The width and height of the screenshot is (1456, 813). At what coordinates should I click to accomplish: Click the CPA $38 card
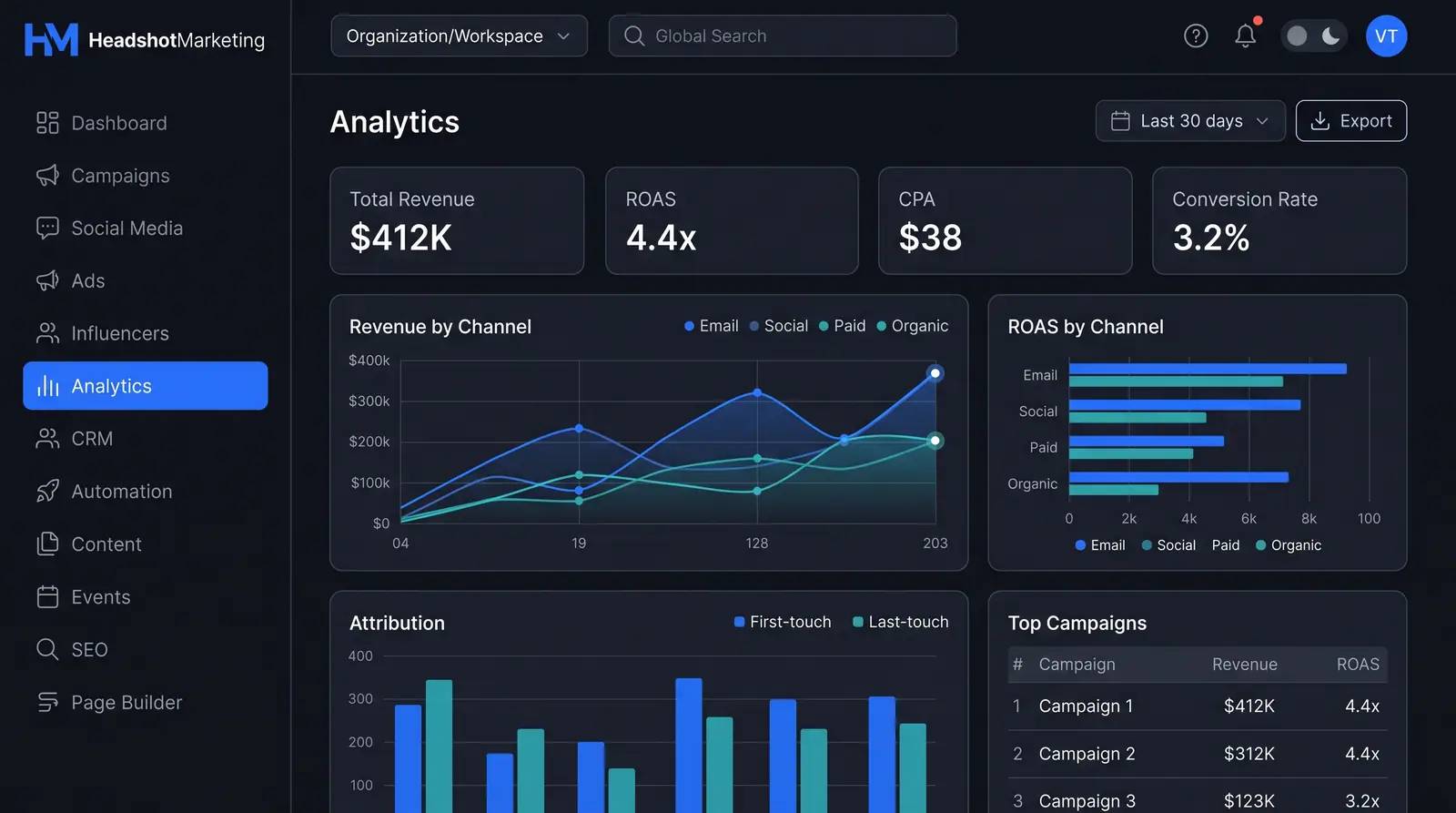click(1005, 220)
